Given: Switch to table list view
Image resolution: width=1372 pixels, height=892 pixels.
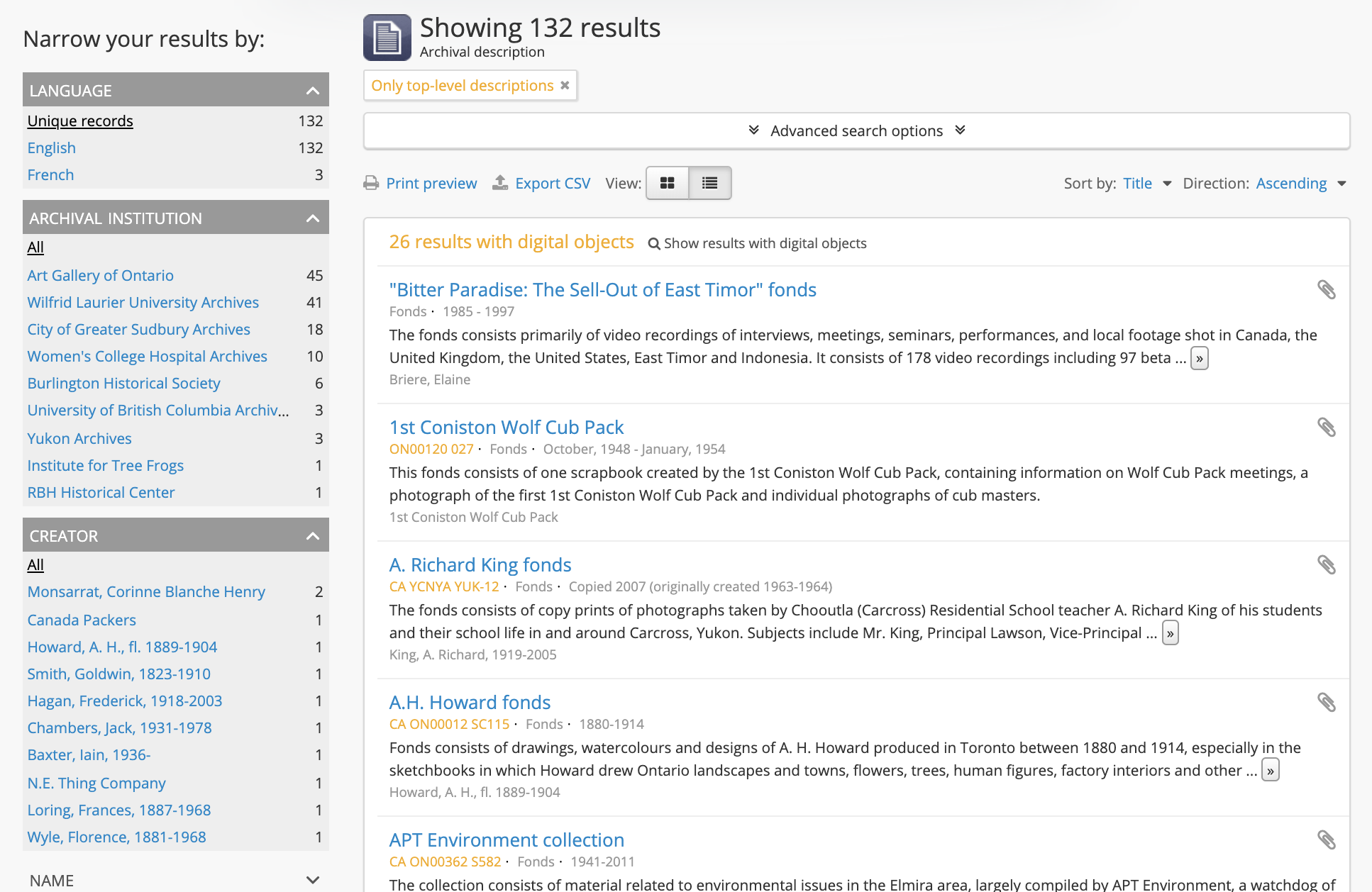Looking at the screenshot, I should (x=709, y=184).
